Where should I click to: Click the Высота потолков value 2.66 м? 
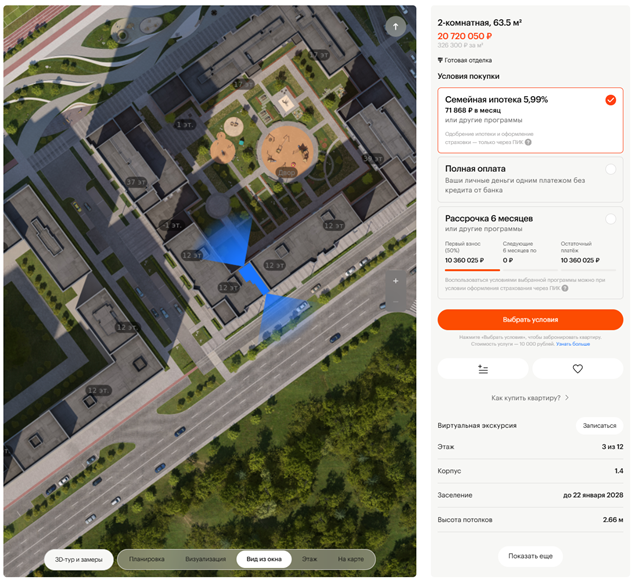[x=613, y=520]
